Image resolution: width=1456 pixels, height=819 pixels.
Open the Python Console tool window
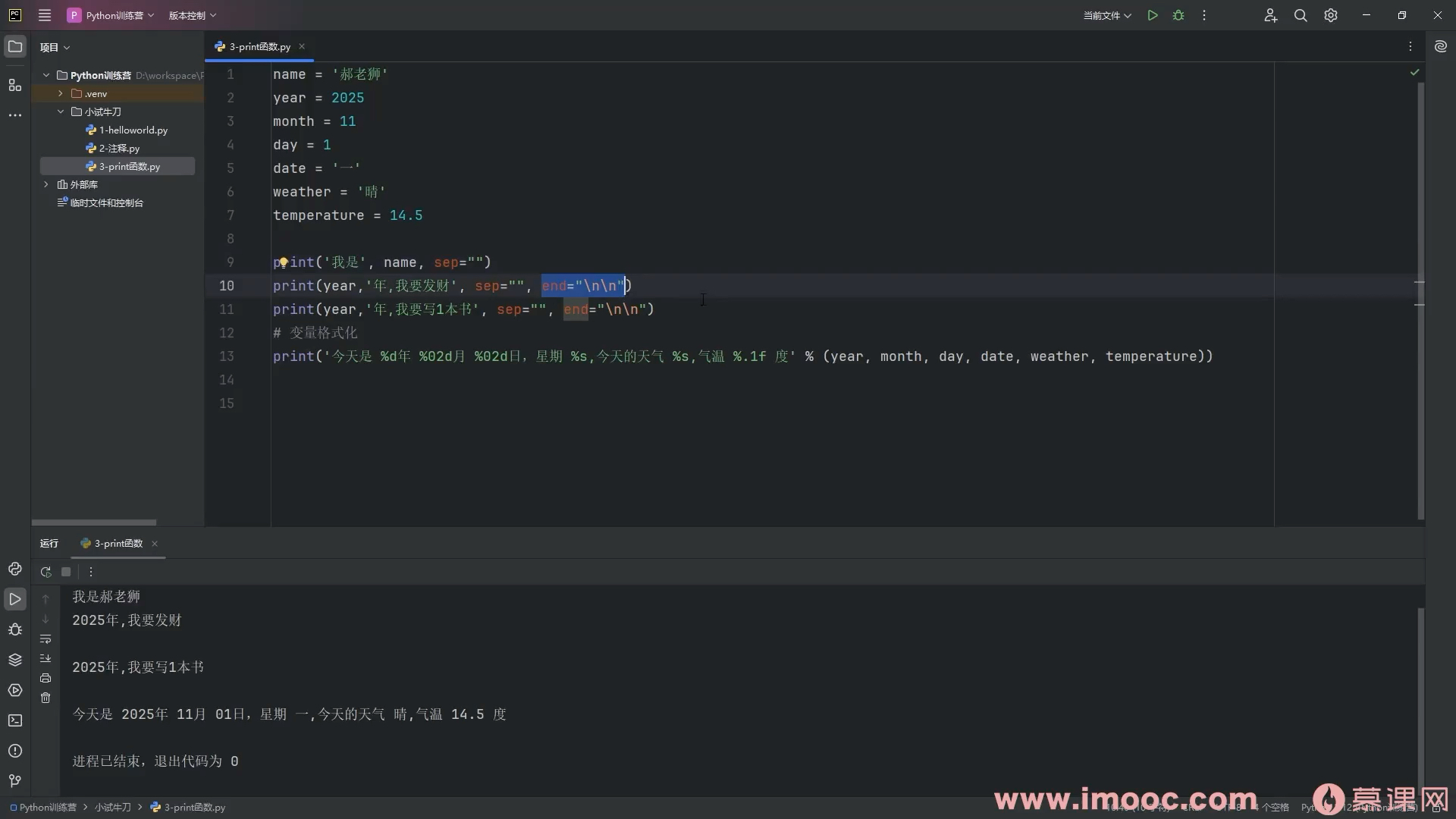coord(14,569)
